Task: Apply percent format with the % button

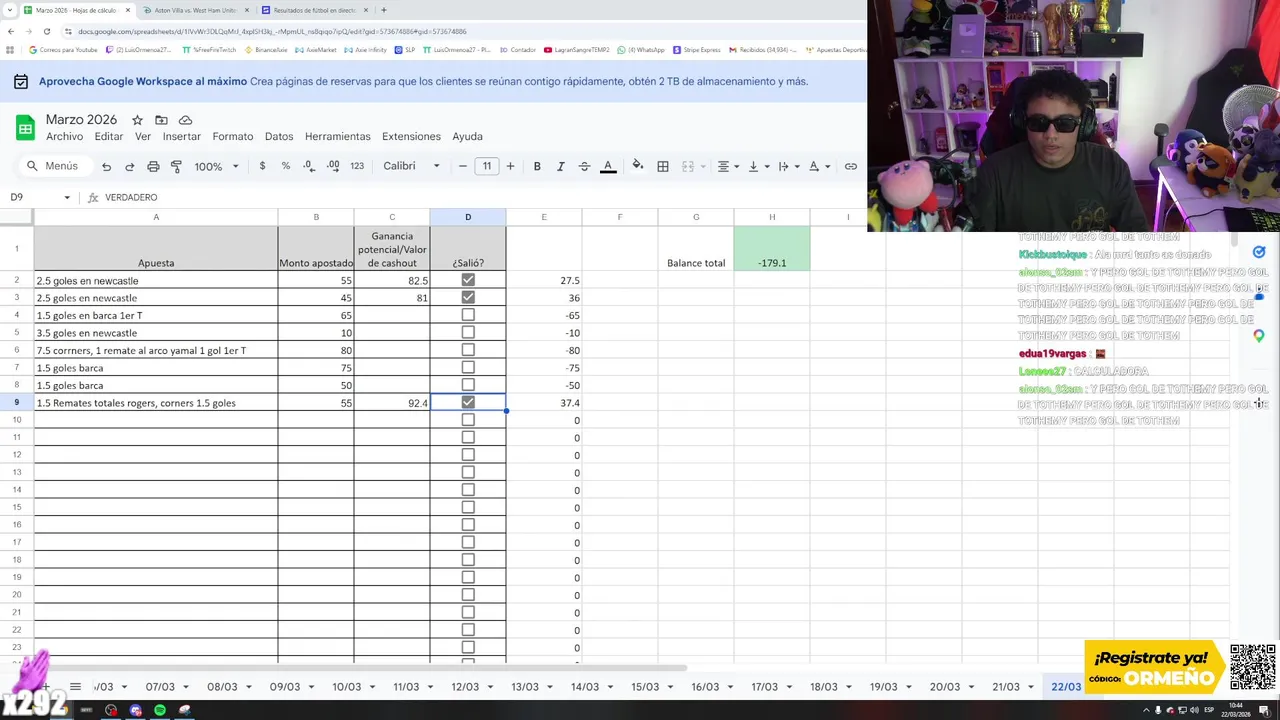Action: pyautogui.click(x=286, y=166)
